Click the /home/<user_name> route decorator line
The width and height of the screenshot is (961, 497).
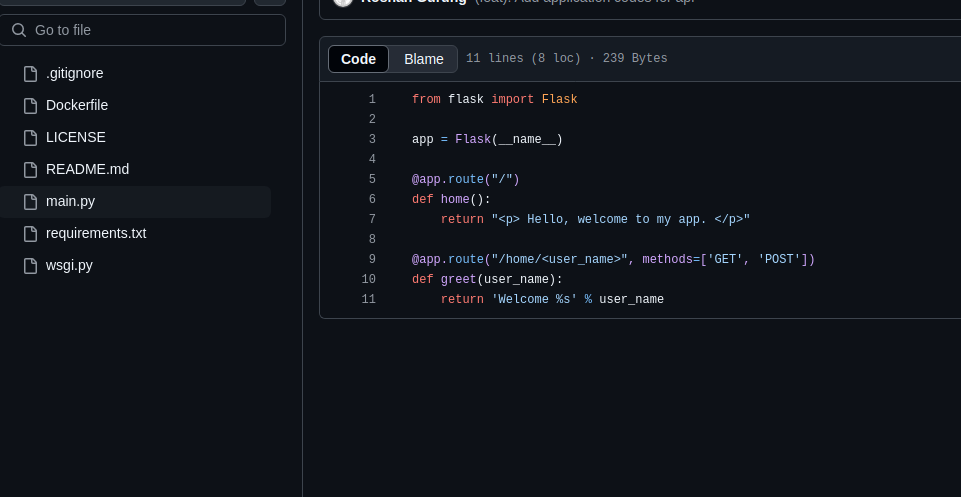coord(613,259)
